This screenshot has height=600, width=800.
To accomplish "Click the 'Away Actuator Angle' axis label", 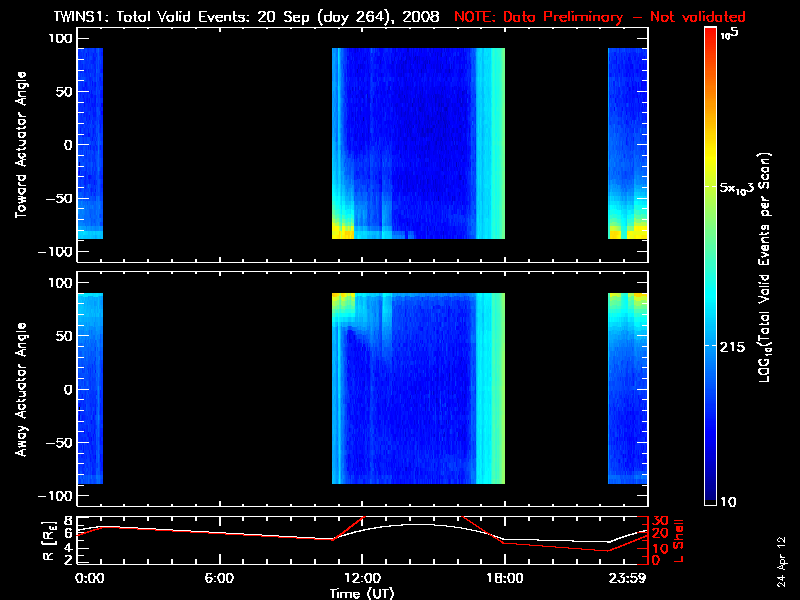I will (x=18, y=389).
